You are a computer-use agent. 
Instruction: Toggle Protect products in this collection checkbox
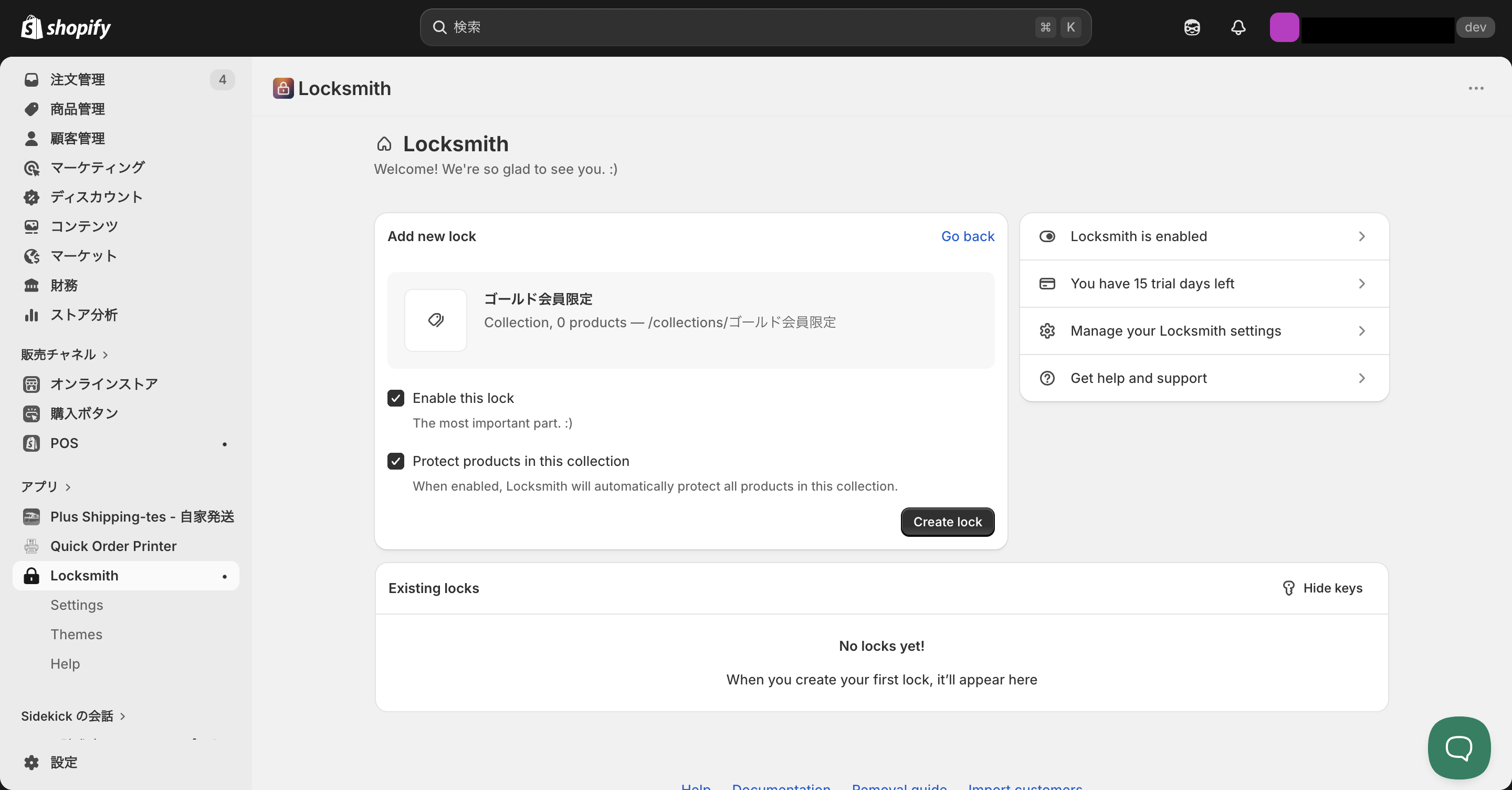pyautogui.click(x=396, y=461)
